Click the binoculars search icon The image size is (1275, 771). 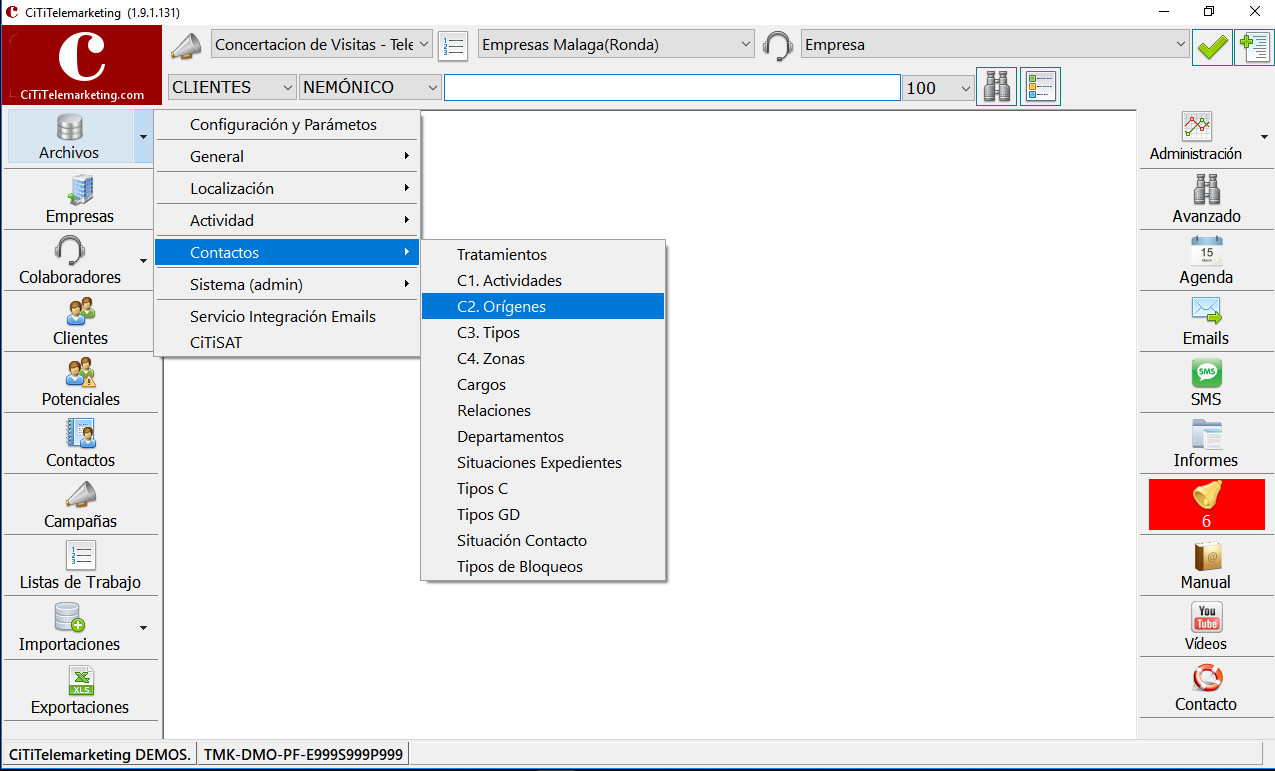coord(996,87)
